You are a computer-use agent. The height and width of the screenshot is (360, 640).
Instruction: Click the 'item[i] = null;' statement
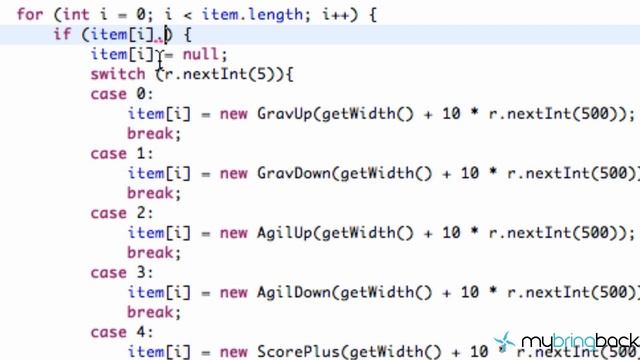point(159,54)
